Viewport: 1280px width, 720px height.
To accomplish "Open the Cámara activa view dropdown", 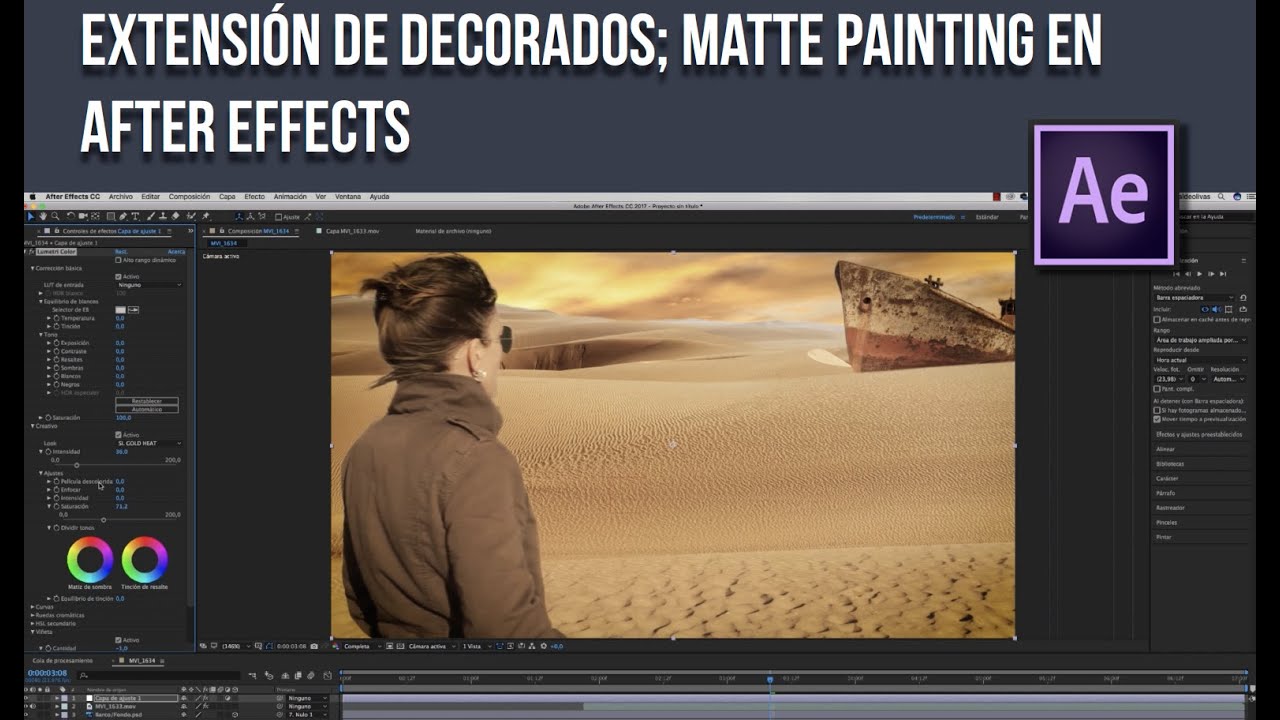I will coord(432,646).
